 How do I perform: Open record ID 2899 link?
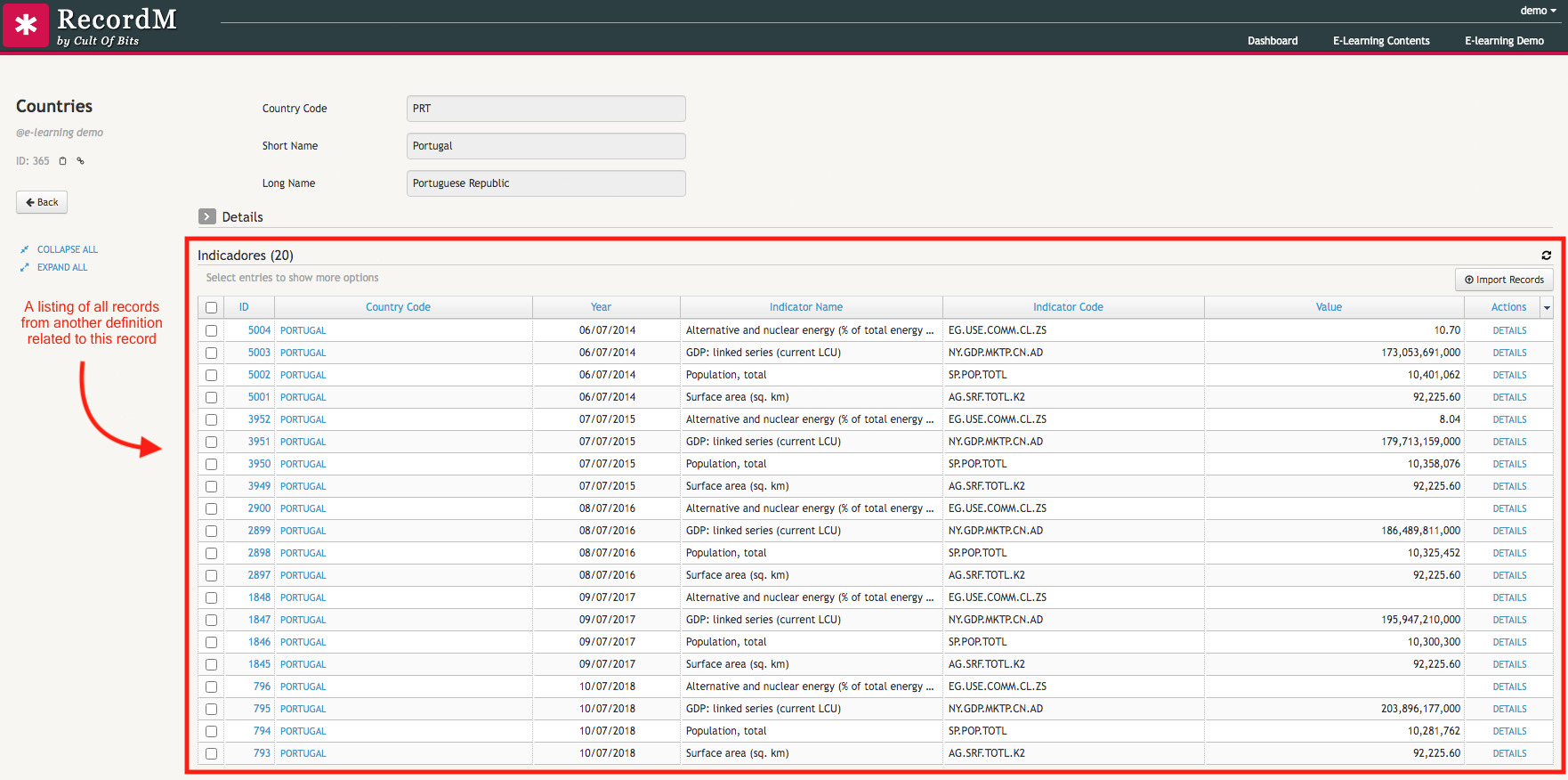259,531
